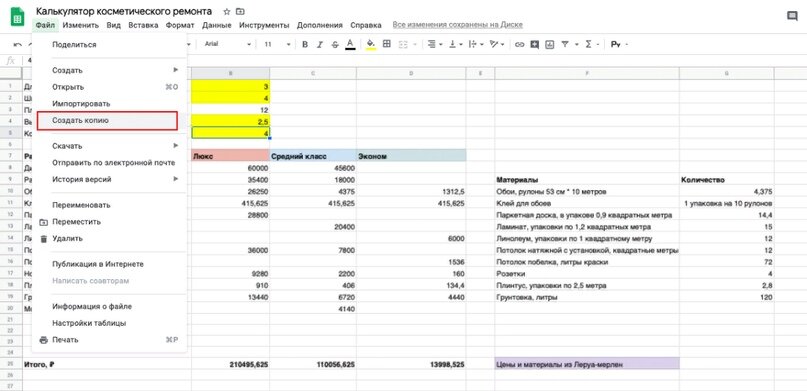Open the text color picker
Screen dimensions: 807x391
(350, 45)
